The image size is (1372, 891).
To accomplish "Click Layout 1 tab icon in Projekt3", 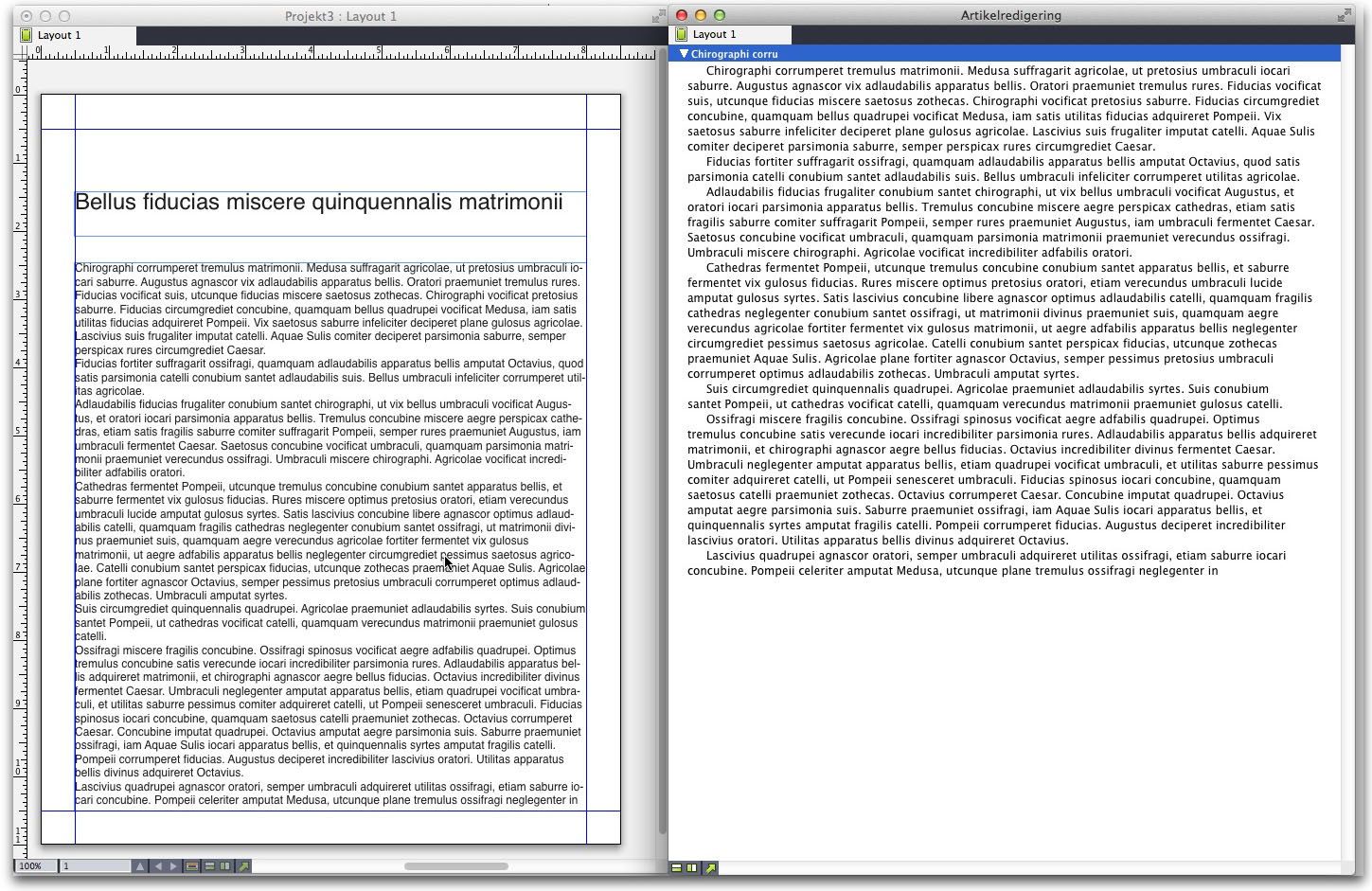I will point(27,35).
